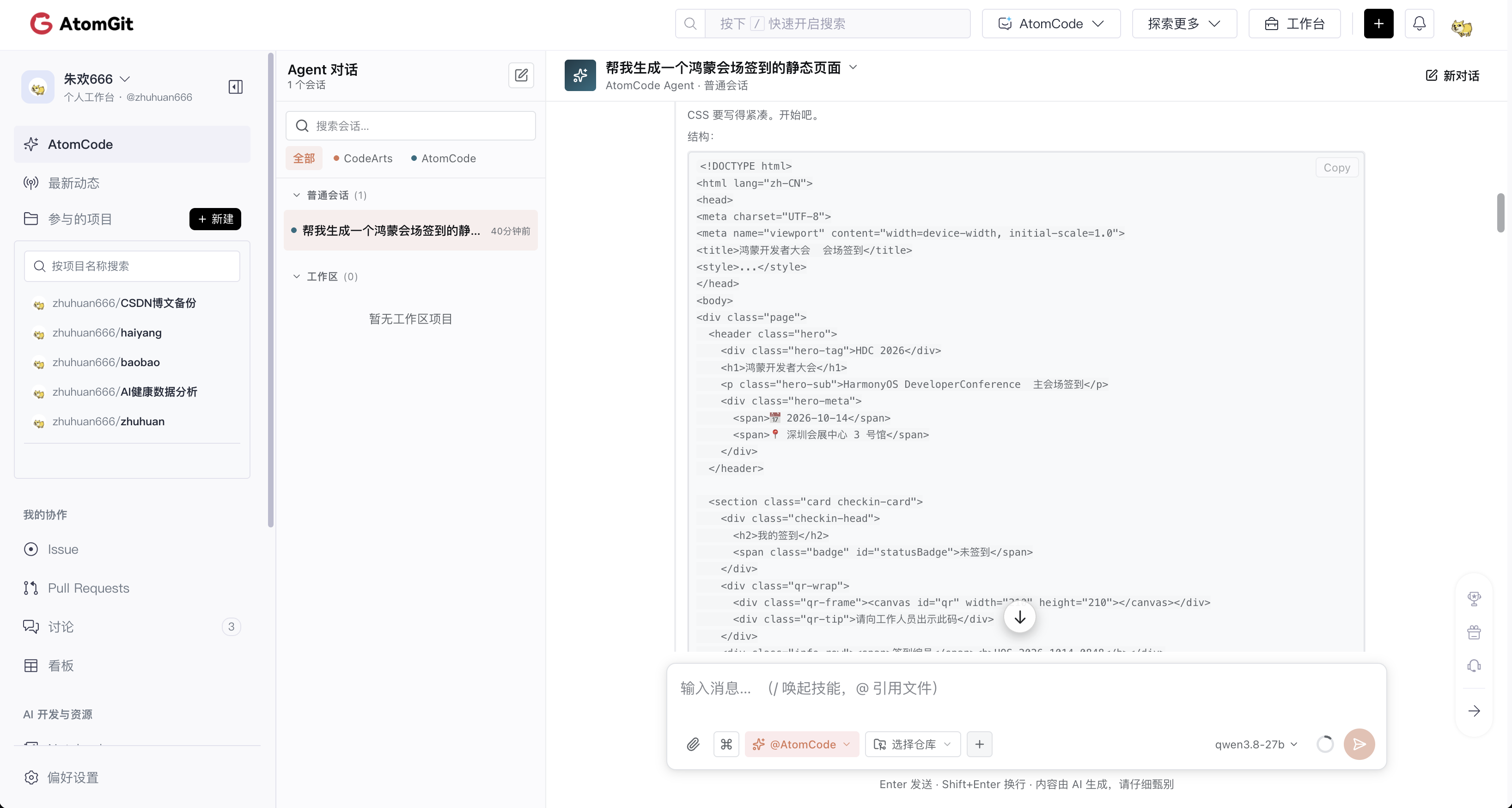Open the notifications bell
The height and width of the screenshot is (808, 1512).
coord(1419,24)
